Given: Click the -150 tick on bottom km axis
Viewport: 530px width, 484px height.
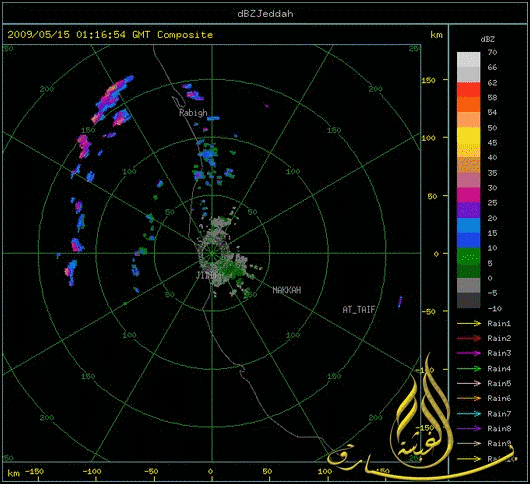Looking at the screenshot, I should (35, 471).
